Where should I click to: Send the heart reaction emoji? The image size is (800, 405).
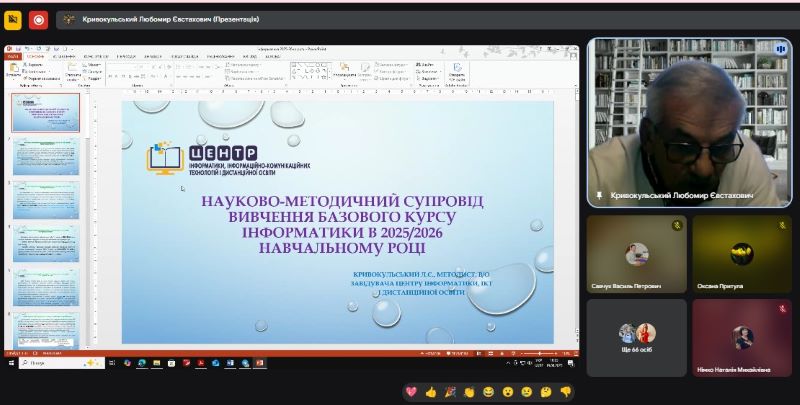point(411,392)
